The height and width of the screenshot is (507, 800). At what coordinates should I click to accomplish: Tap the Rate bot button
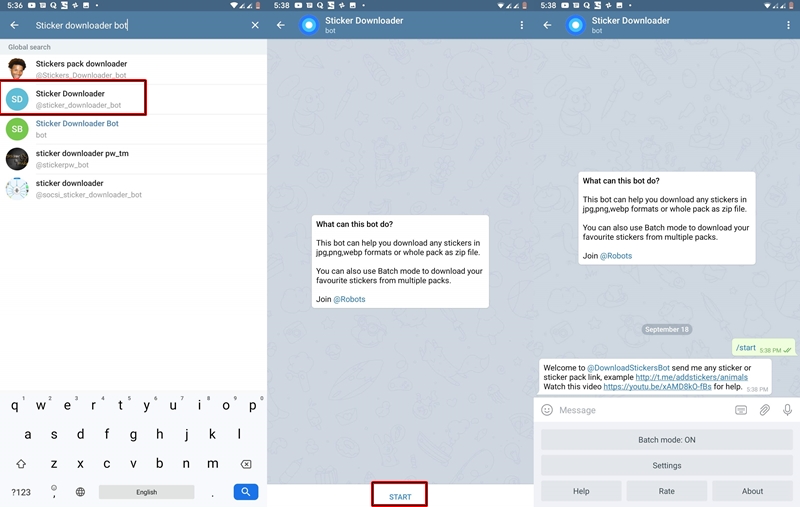[666, 491]
